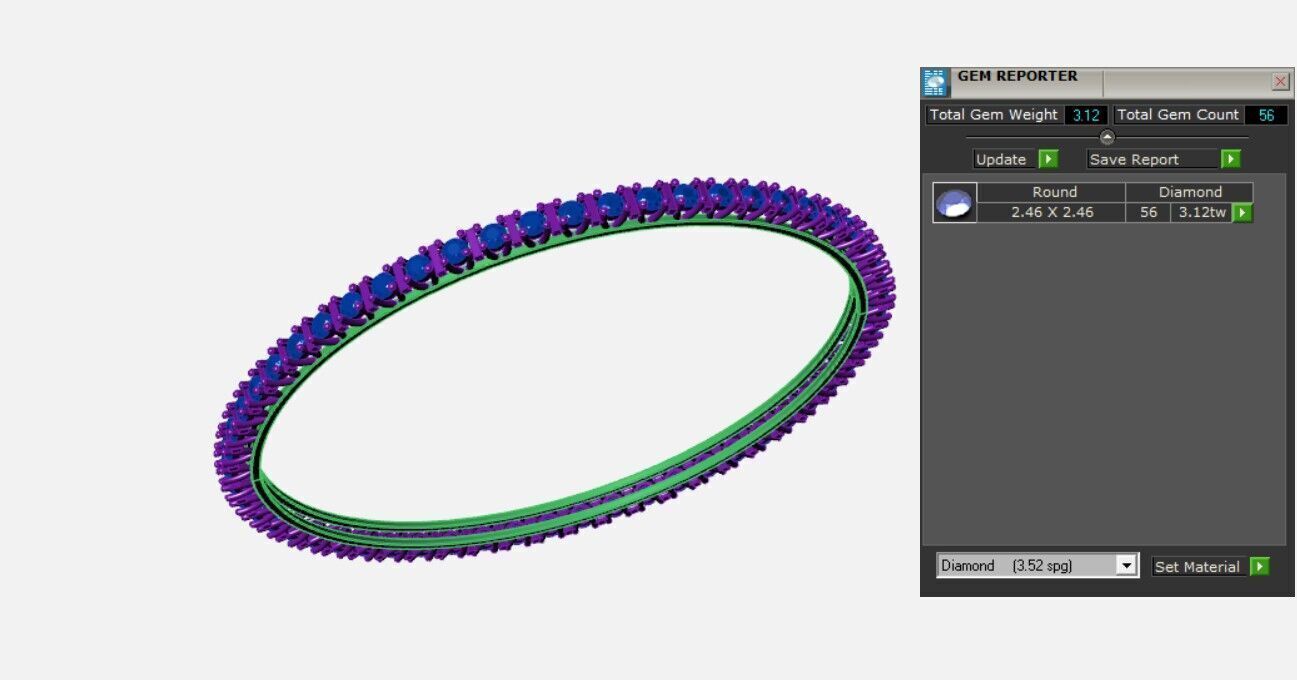This screenshot has width=1297, height=680.
Task: Click green arrow beside 3.12tw
Action: pyautogui.click(x=1242, y=212)
